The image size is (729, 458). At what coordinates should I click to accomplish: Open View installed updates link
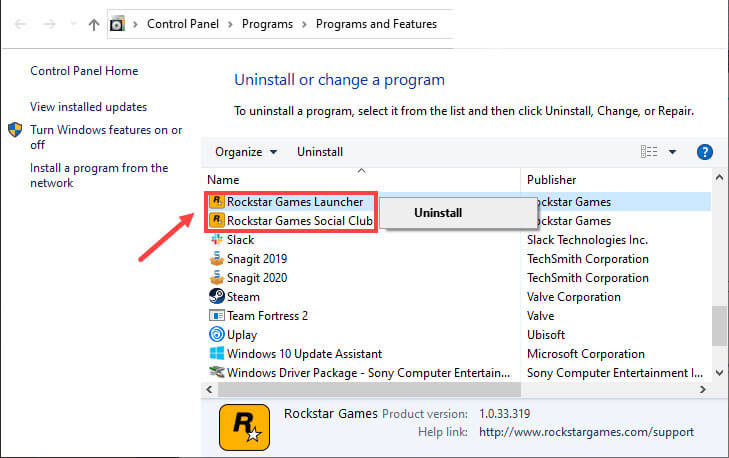click(88, 107)
